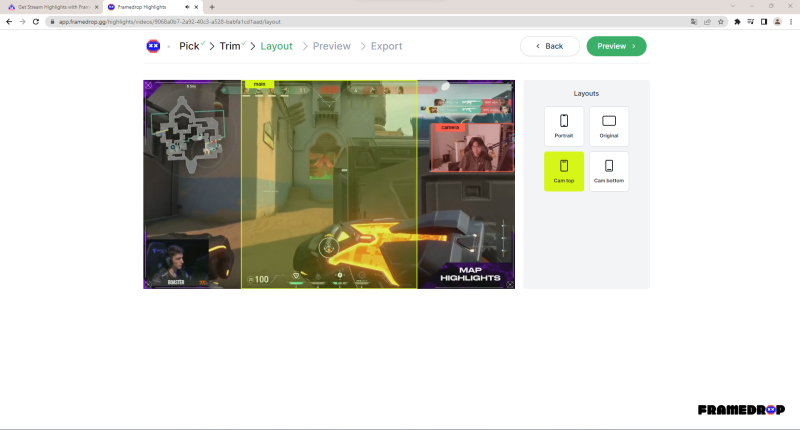Choose the Original layout

coord(609,126)
